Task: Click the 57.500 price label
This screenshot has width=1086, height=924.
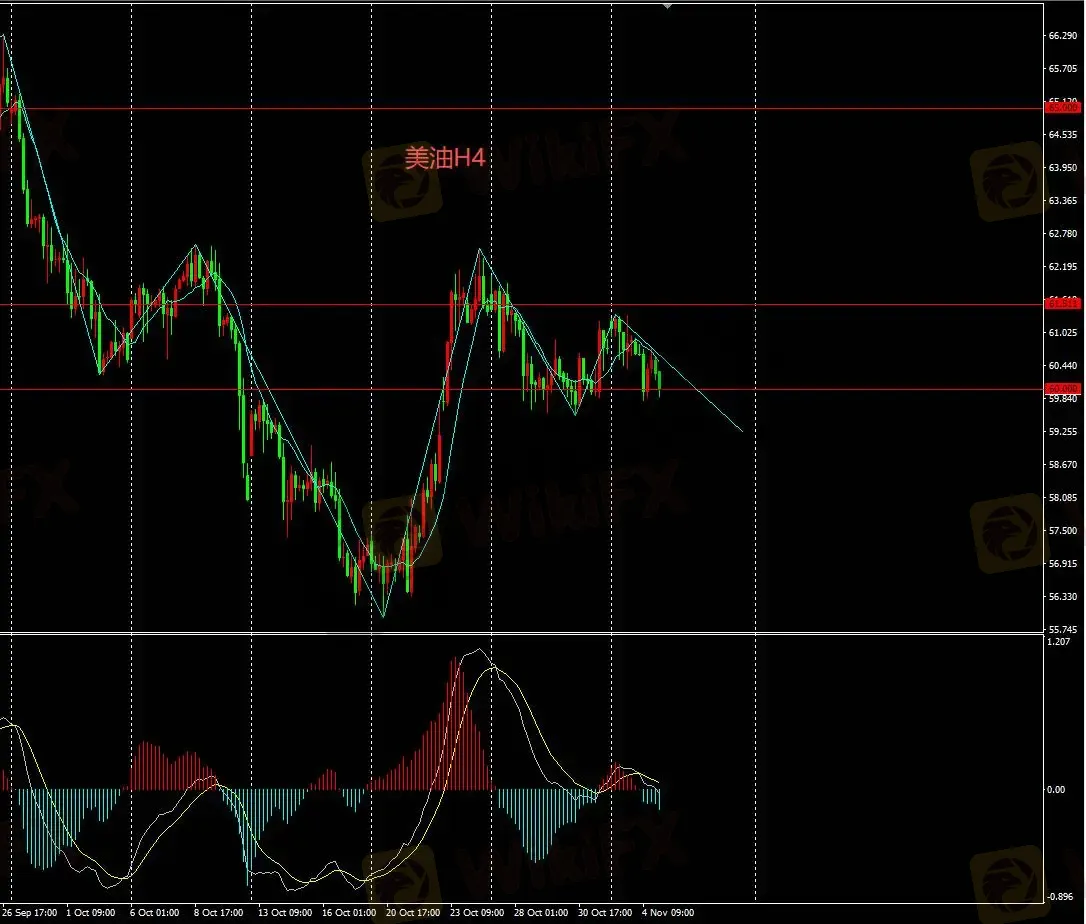Action: pos(1063,530)
